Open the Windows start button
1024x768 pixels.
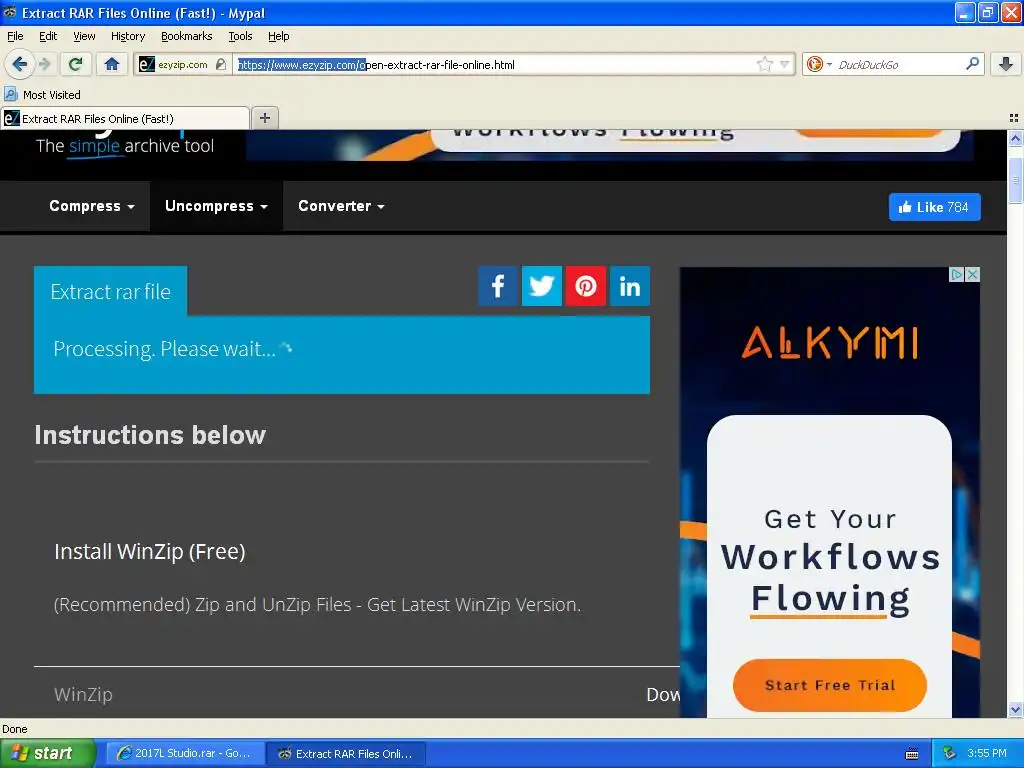(x=48, y=753)
